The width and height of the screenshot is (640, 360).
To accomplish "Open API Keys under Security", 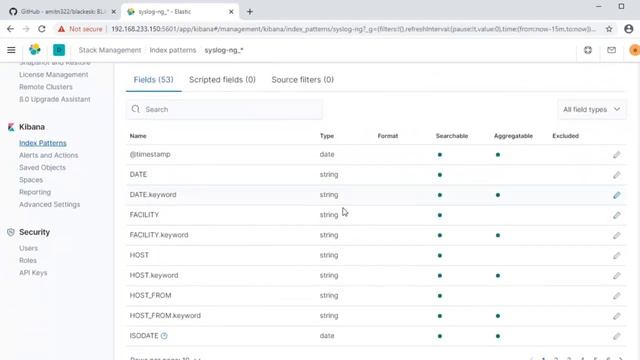I will click(33, 272).
